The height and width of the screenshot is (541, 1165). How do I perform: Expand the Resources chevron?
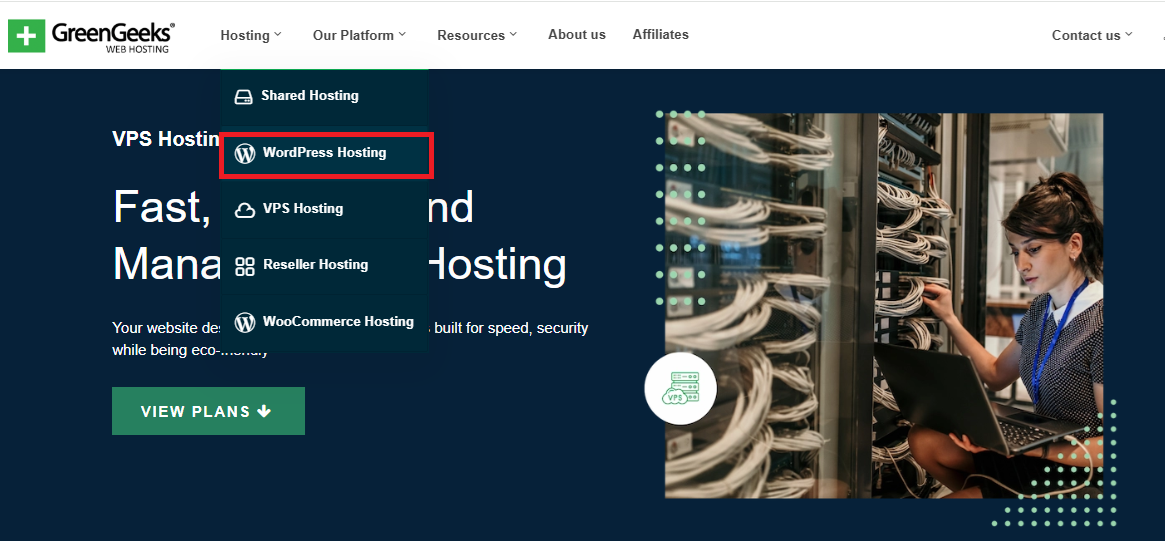tap(513, 34)
